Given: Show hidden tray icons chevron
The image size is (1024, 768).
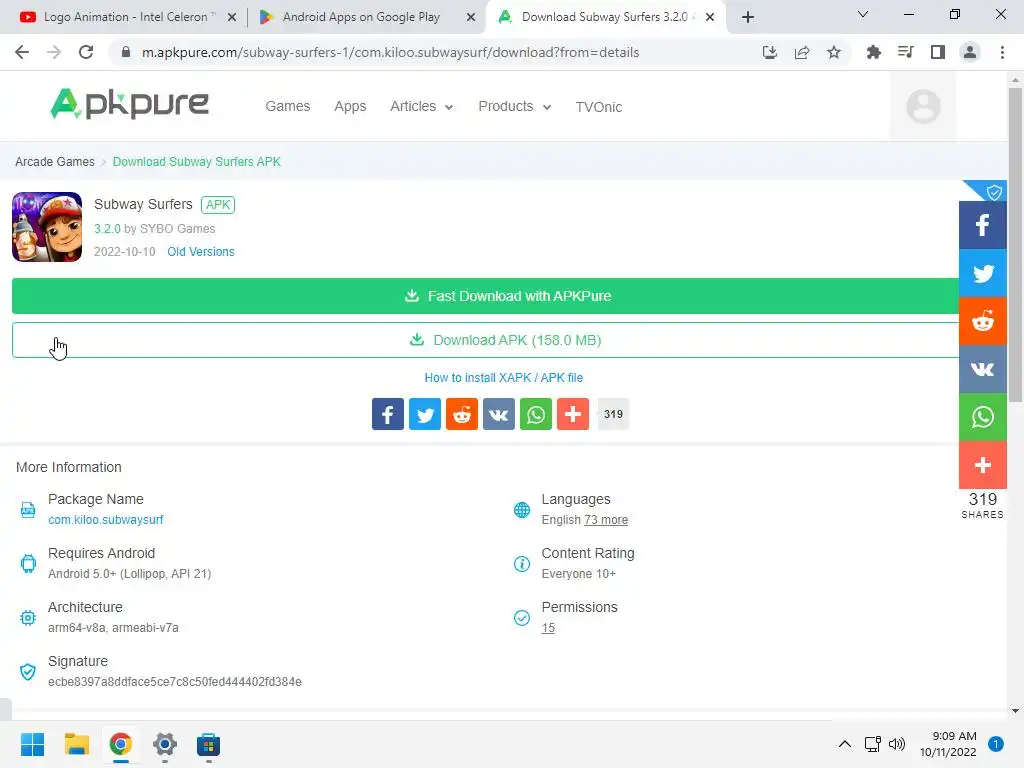Looking at the screenshot, I should click(844, 744).
